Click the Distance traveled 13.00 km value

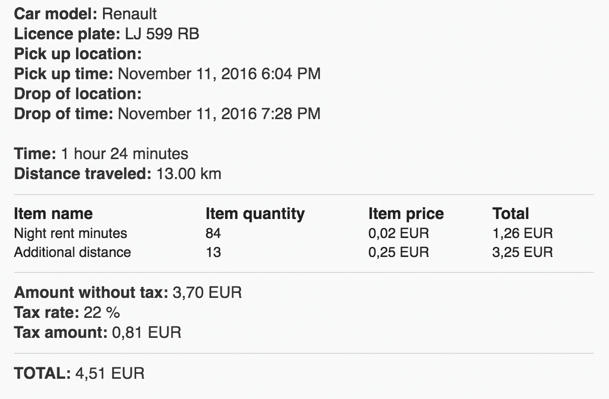(189, 174)
